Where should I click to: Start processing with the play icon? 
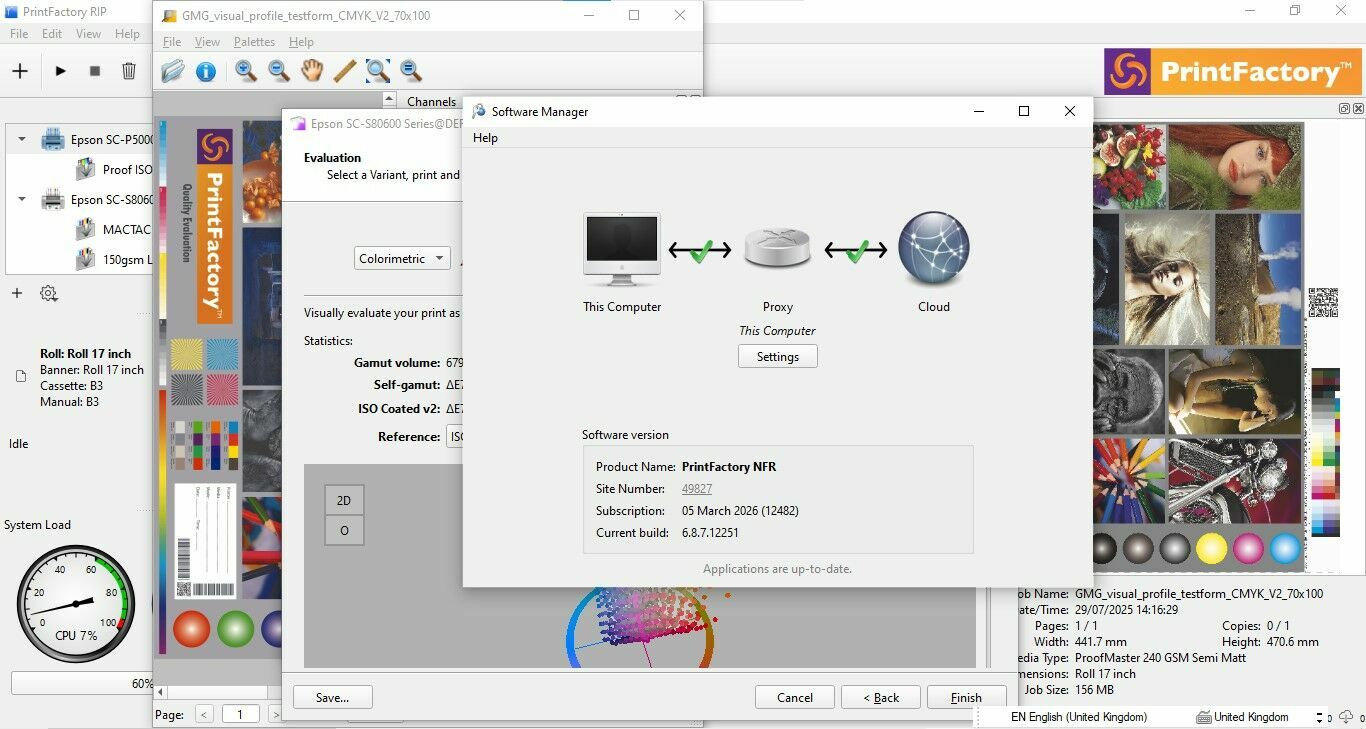coord(61,71)
